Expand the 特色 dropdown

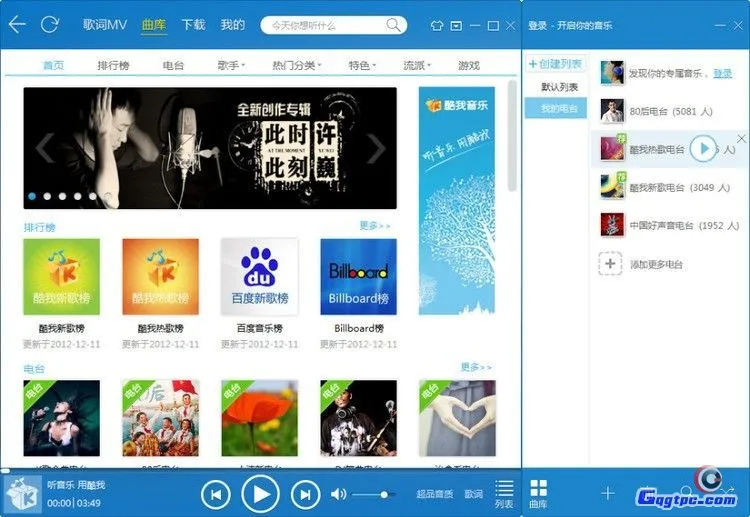point(362,65)
